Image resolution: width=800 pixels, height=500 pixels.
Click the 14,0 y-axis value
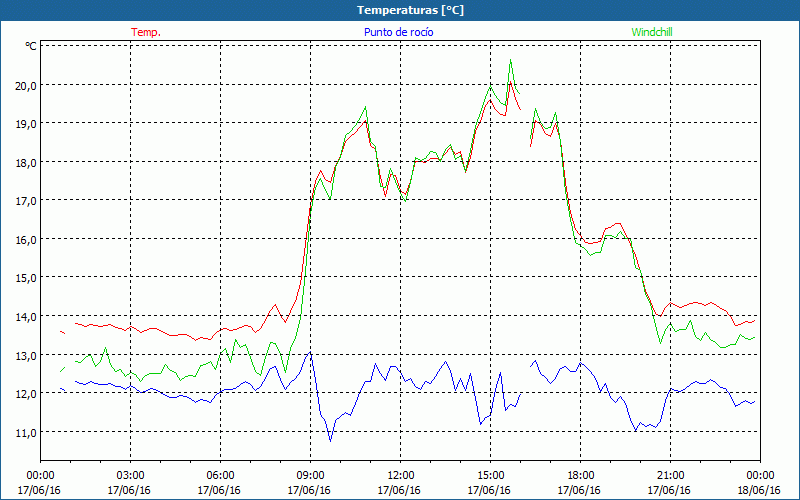click(26, 317)
